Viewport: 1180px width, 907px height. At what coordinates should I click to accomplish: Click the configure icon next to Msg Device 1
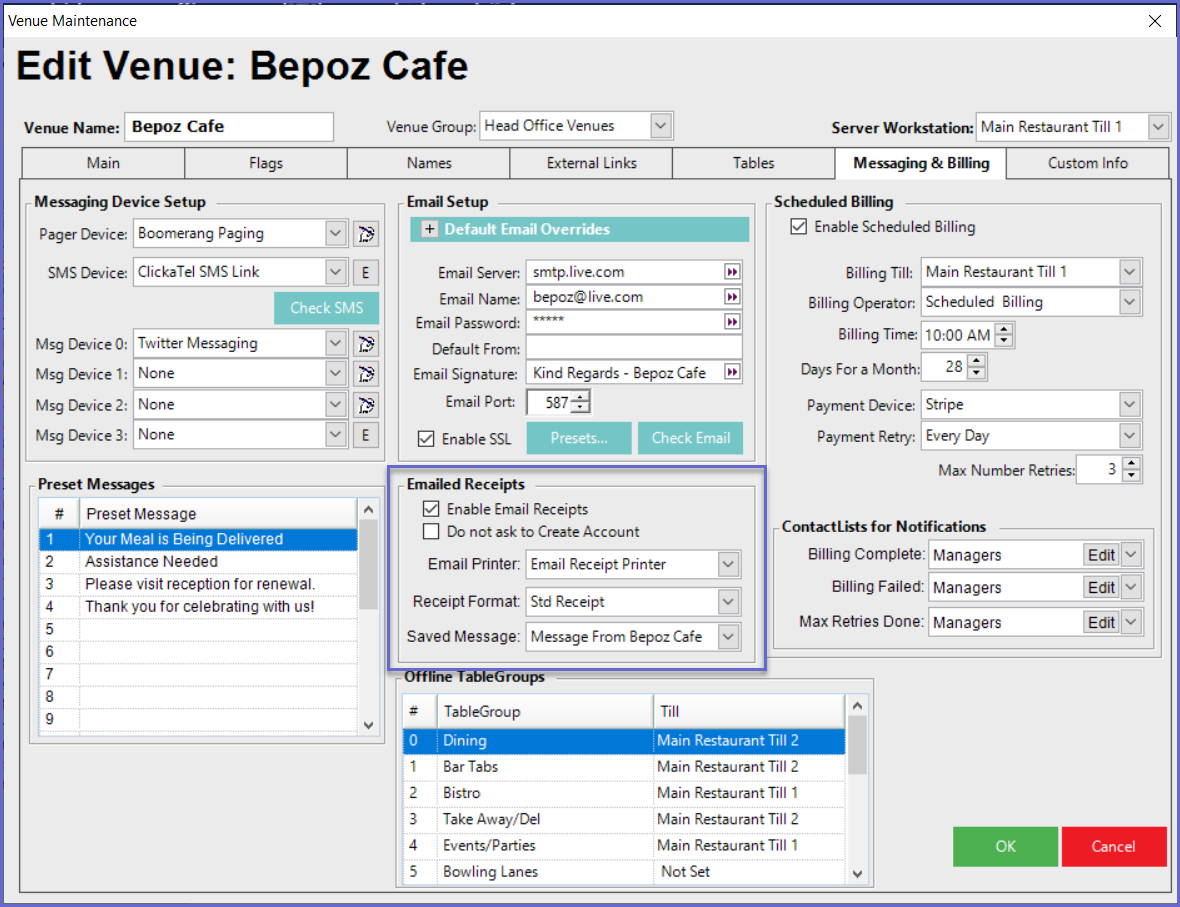tap(366, 374)
